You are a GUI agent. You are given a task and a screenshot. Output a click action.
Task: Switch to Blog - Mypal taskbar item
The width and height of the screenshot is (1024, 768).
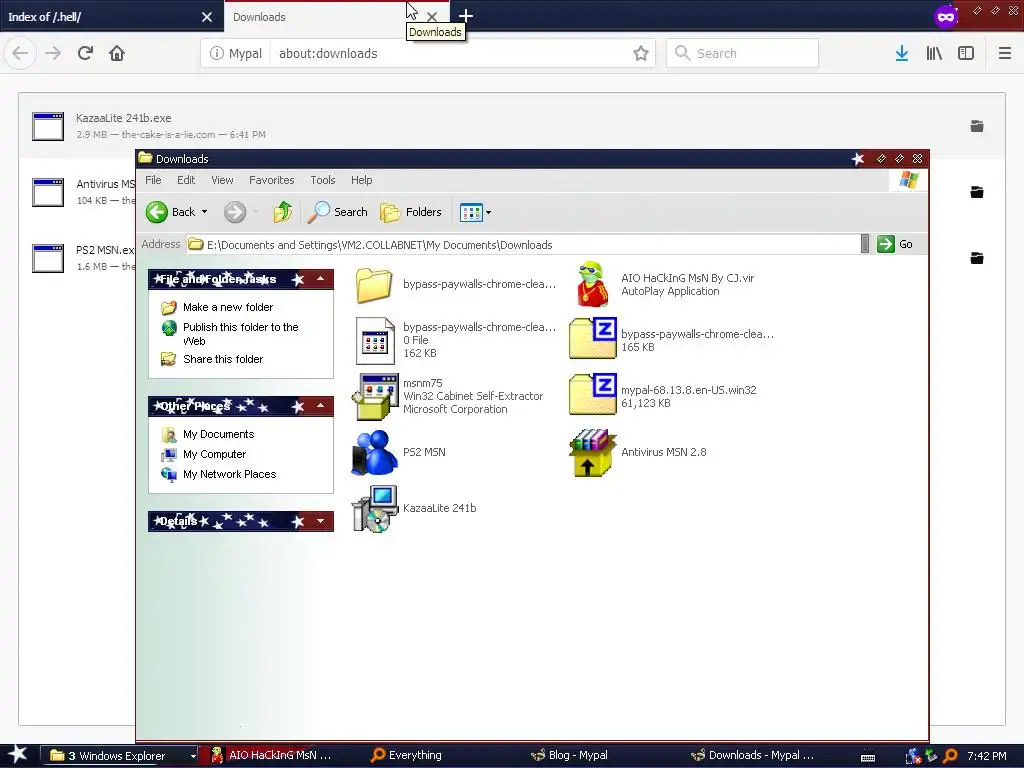click(569, 755)
